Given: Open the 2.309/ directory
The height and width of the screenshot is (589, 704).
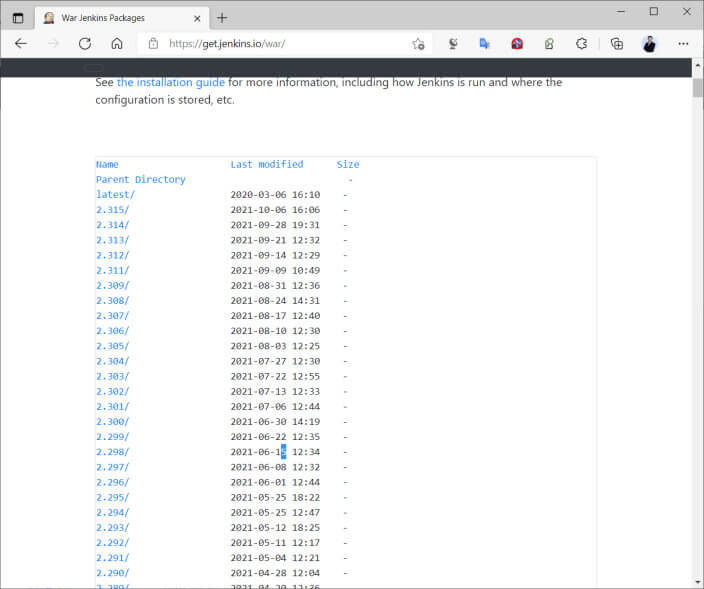Looking at the screenshot, I should point(112,286).
